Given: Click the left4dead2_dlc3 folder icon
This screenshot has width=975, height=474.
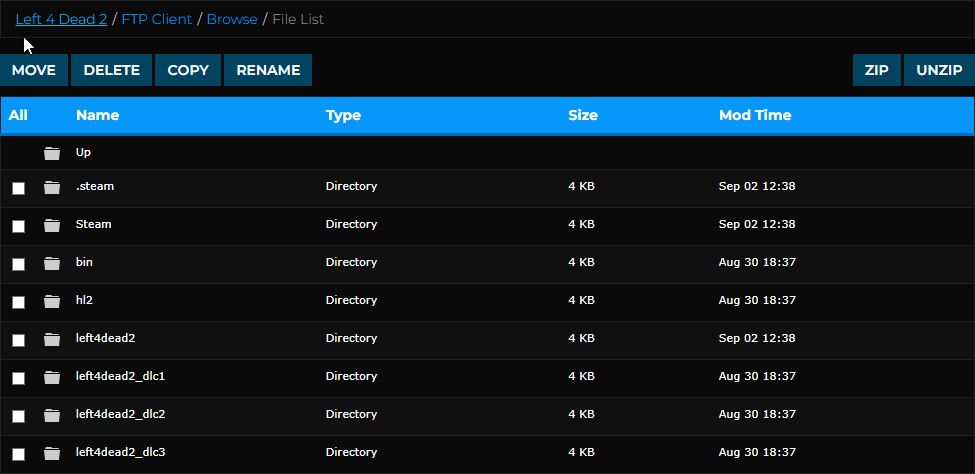Looking at the screenshot, I should 52,453.
